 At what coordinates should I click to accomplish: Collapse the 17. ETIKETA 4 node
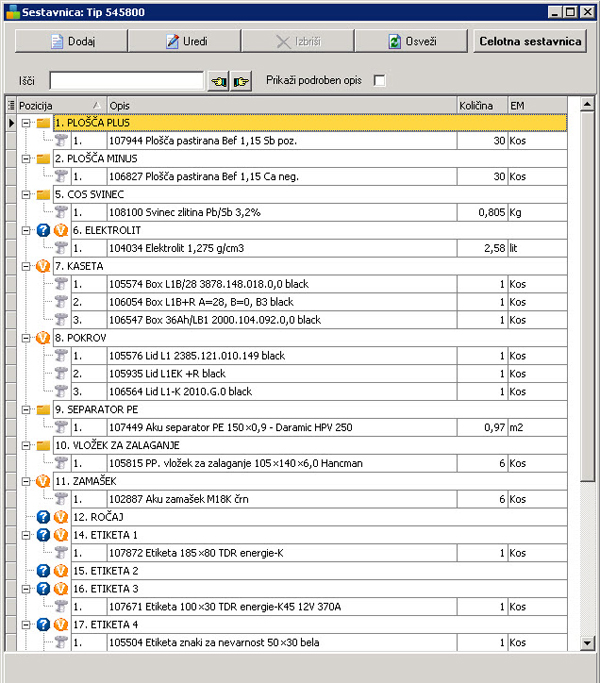pyautogui.click(x=26, y=625)
